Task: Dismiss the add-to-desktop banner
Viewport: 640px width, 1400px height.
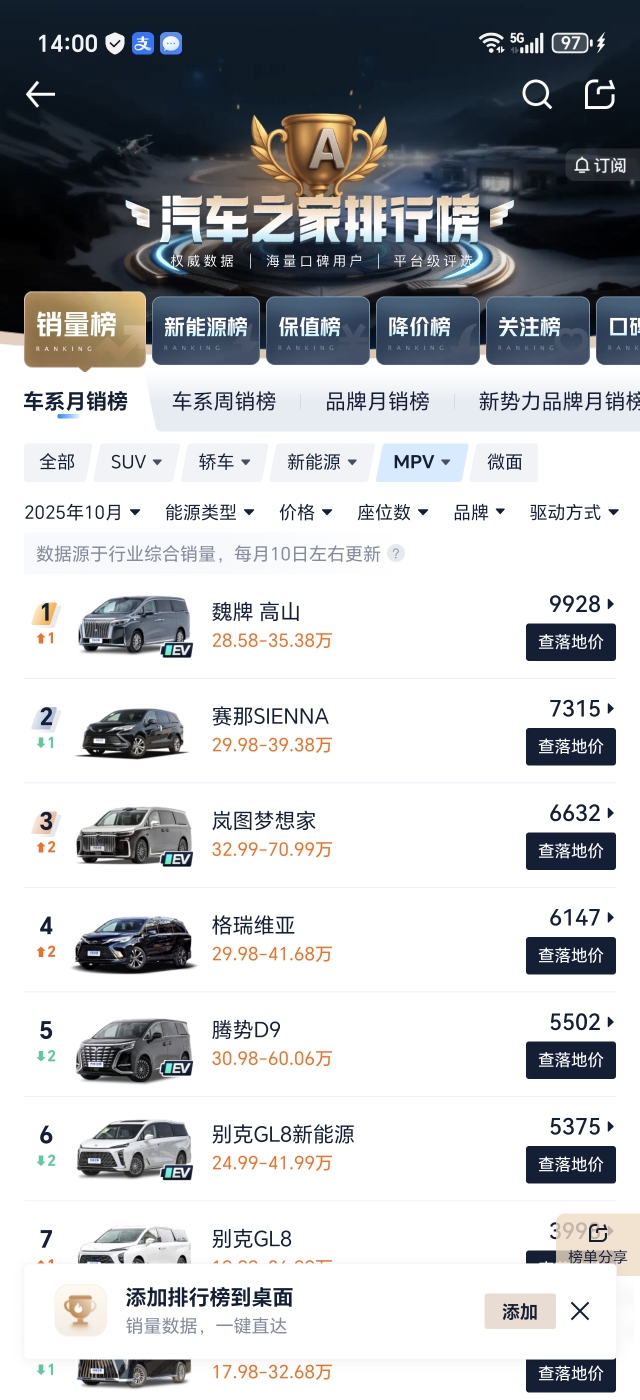Action: (x=580, y=1311)
